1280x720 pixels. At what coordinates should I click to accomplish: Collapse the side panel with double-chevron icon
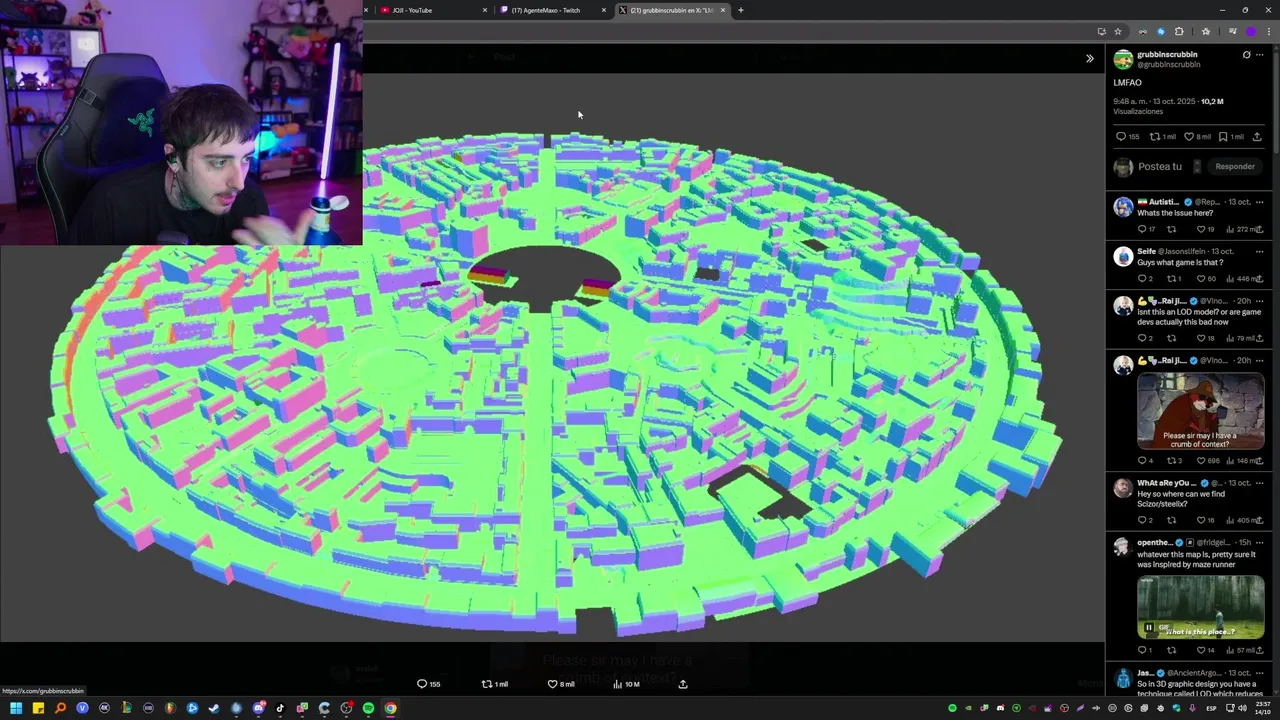click(1090, 58)
